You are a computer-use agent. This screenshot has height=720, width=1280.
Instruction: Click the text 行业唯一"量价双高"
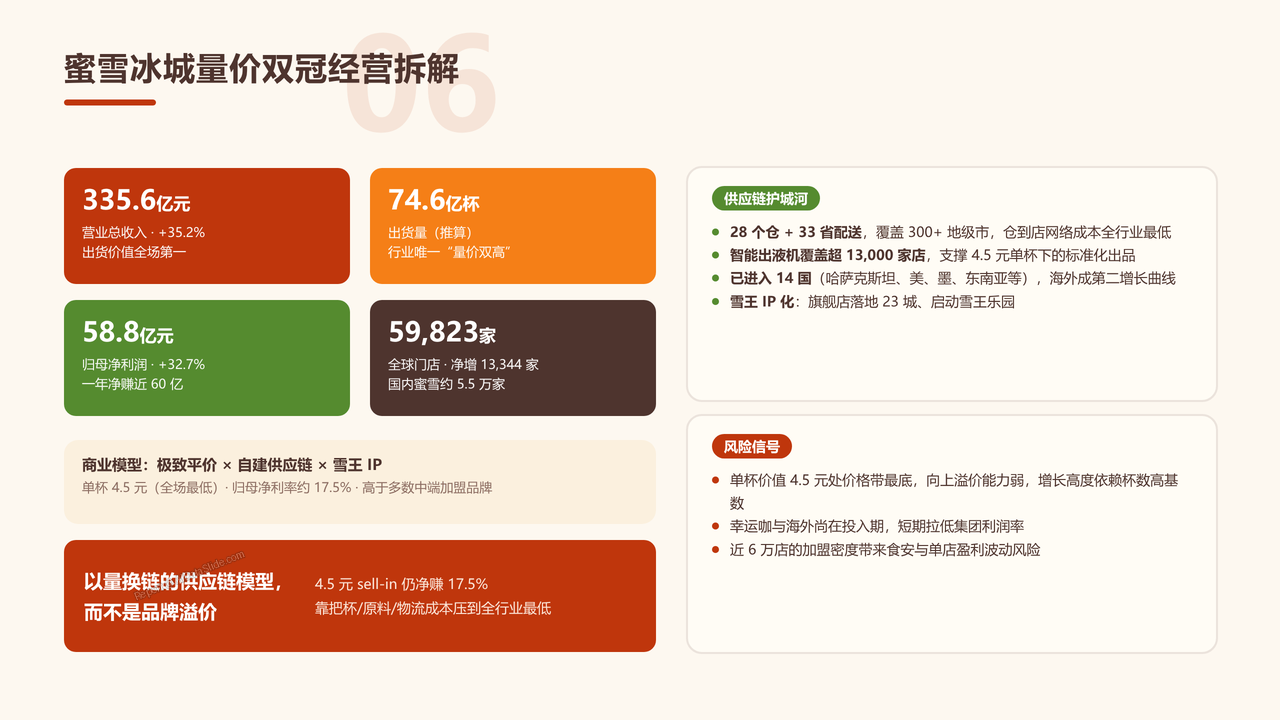(x=449, y=251)
